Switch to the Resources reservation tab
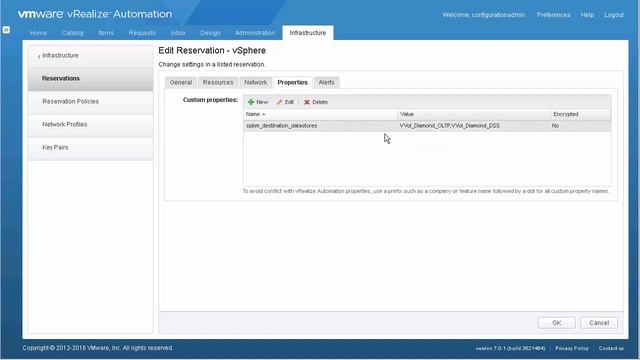The image size is (640, 360). pyautogui.click(x=218, y=82)
